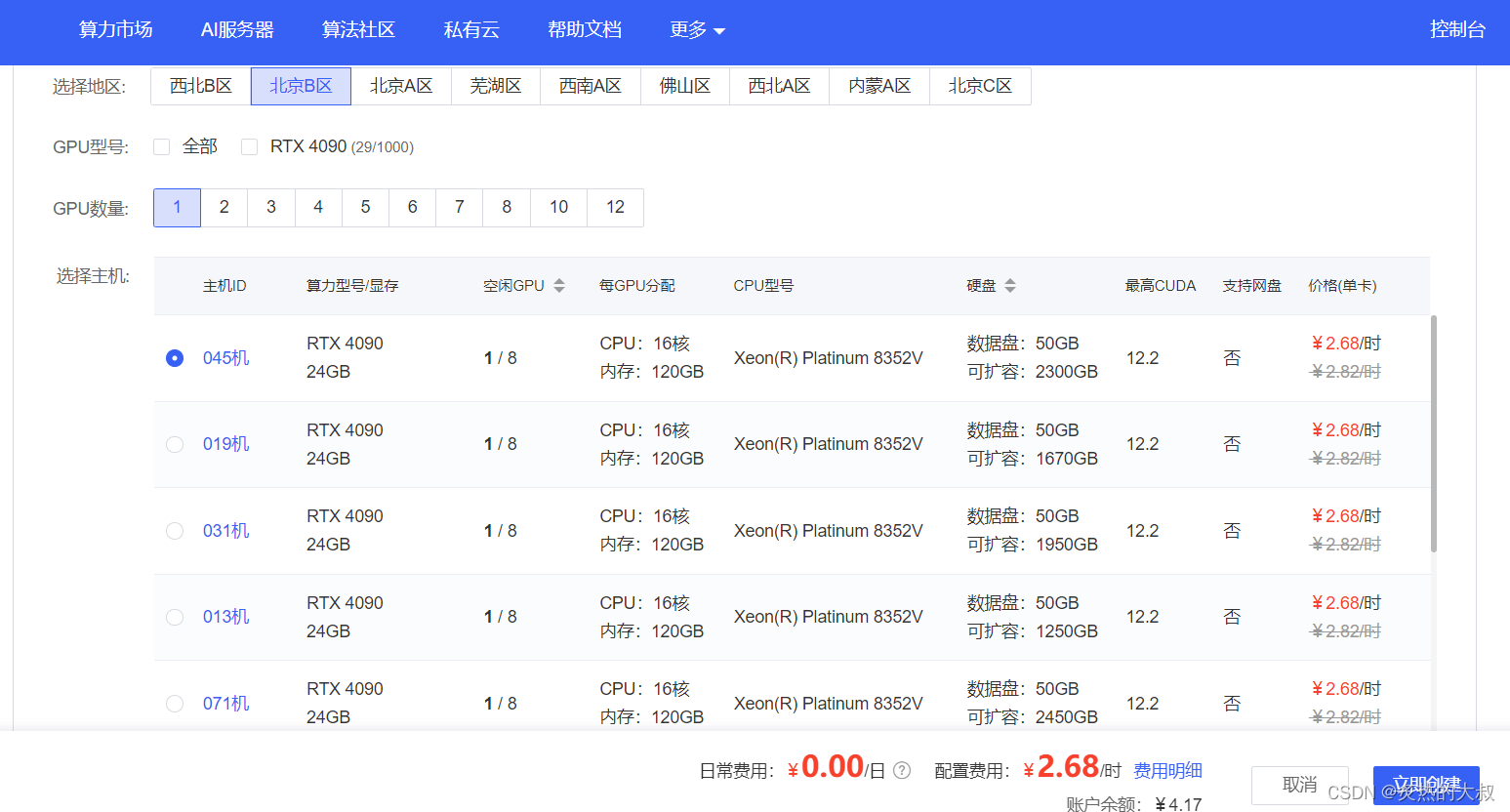The height and width of the screenshot is (812, 1510).
Task: Open the 费用明细 link
Action: point(1167,771)
